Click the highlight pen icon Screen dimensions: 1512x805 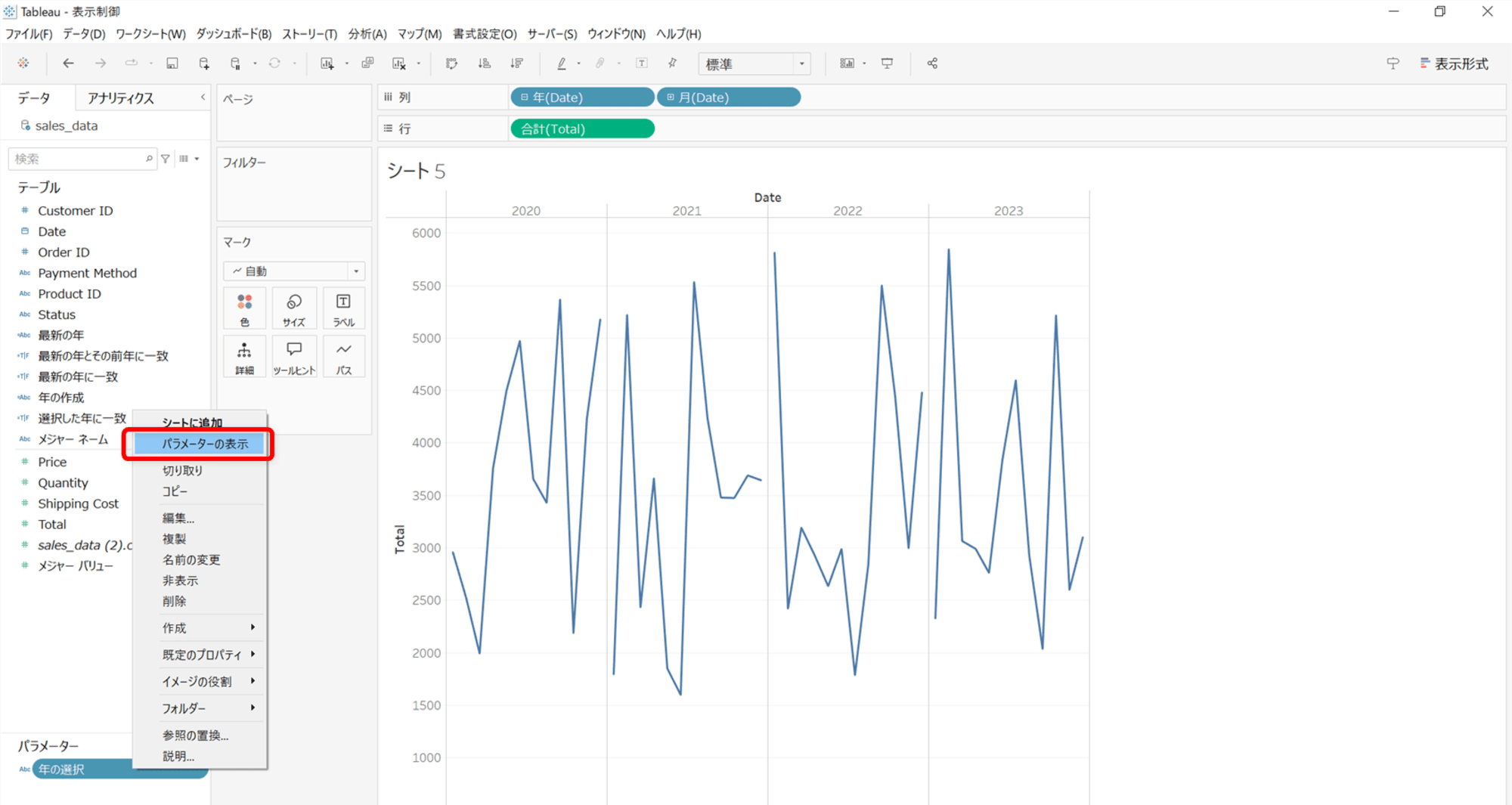click(x=562, y=63)
